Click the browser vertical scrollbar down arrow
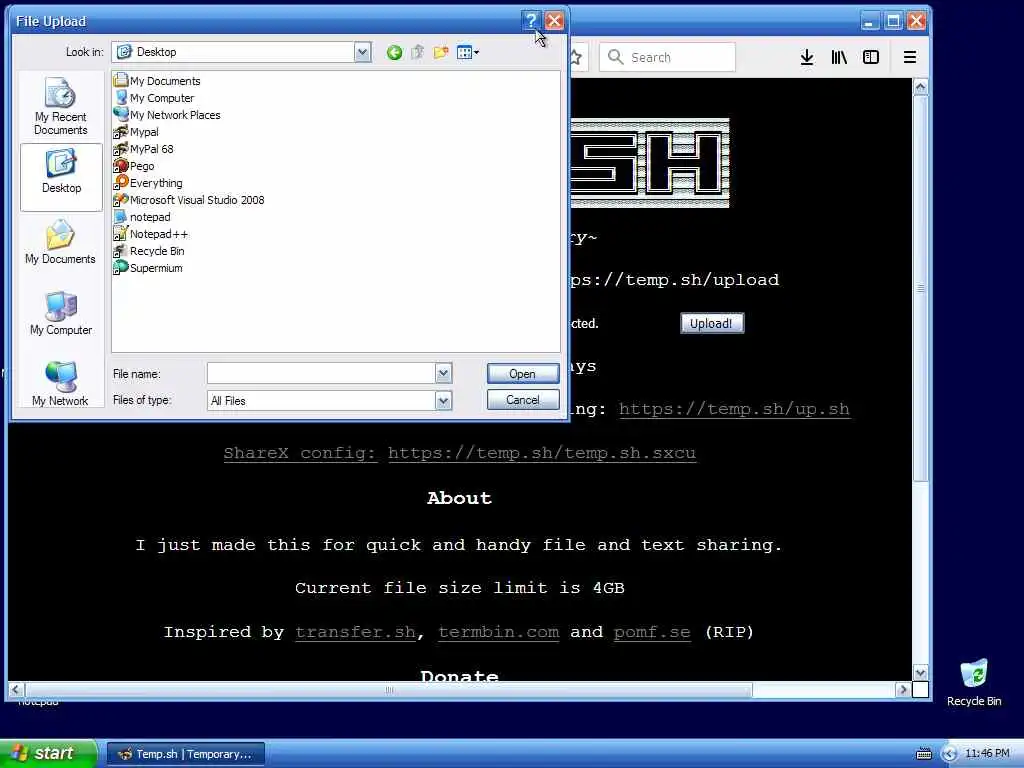 [920, 673]
